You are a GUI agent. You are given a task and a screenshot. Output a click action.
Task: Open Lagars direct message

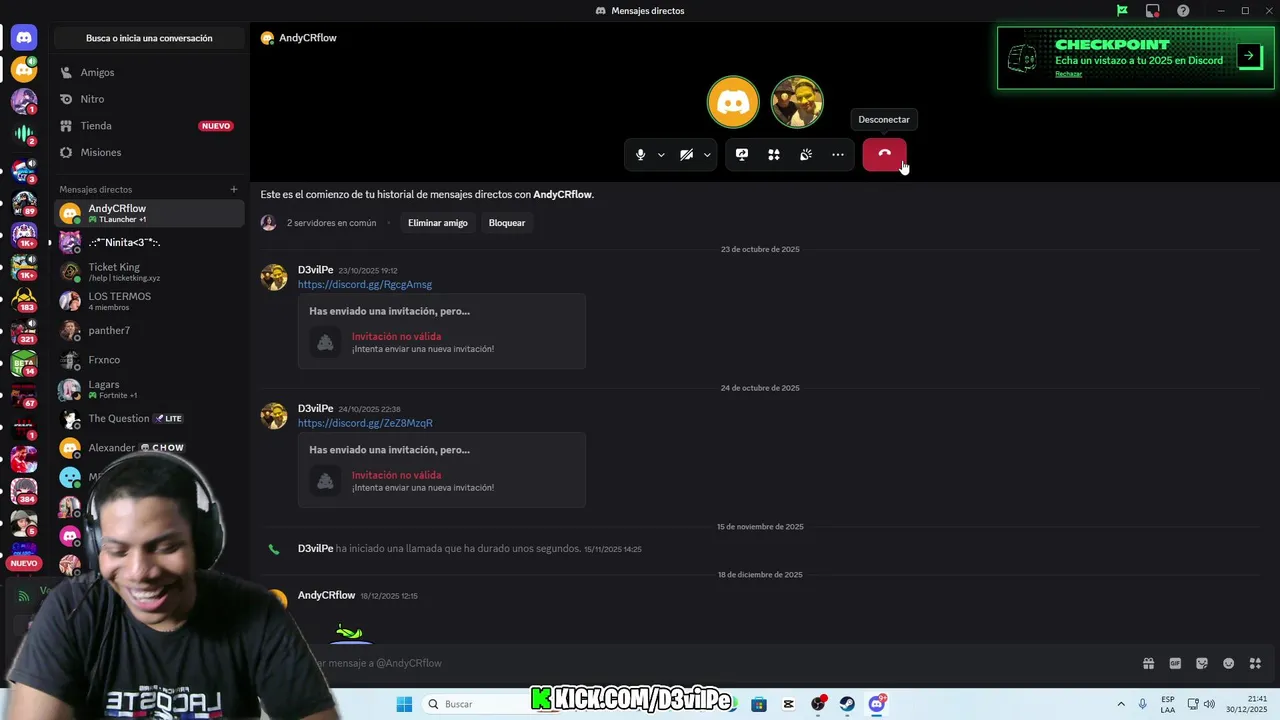pyautogui.click(x=149, y=389)
